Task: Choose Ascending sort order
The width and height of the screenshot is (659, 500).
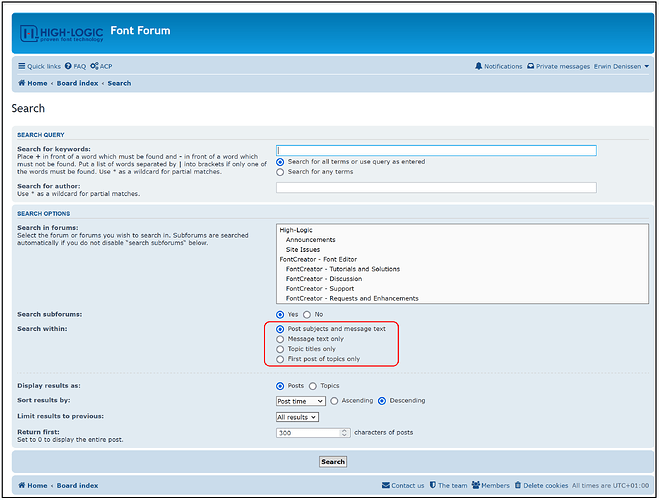Action: point(334,401)
